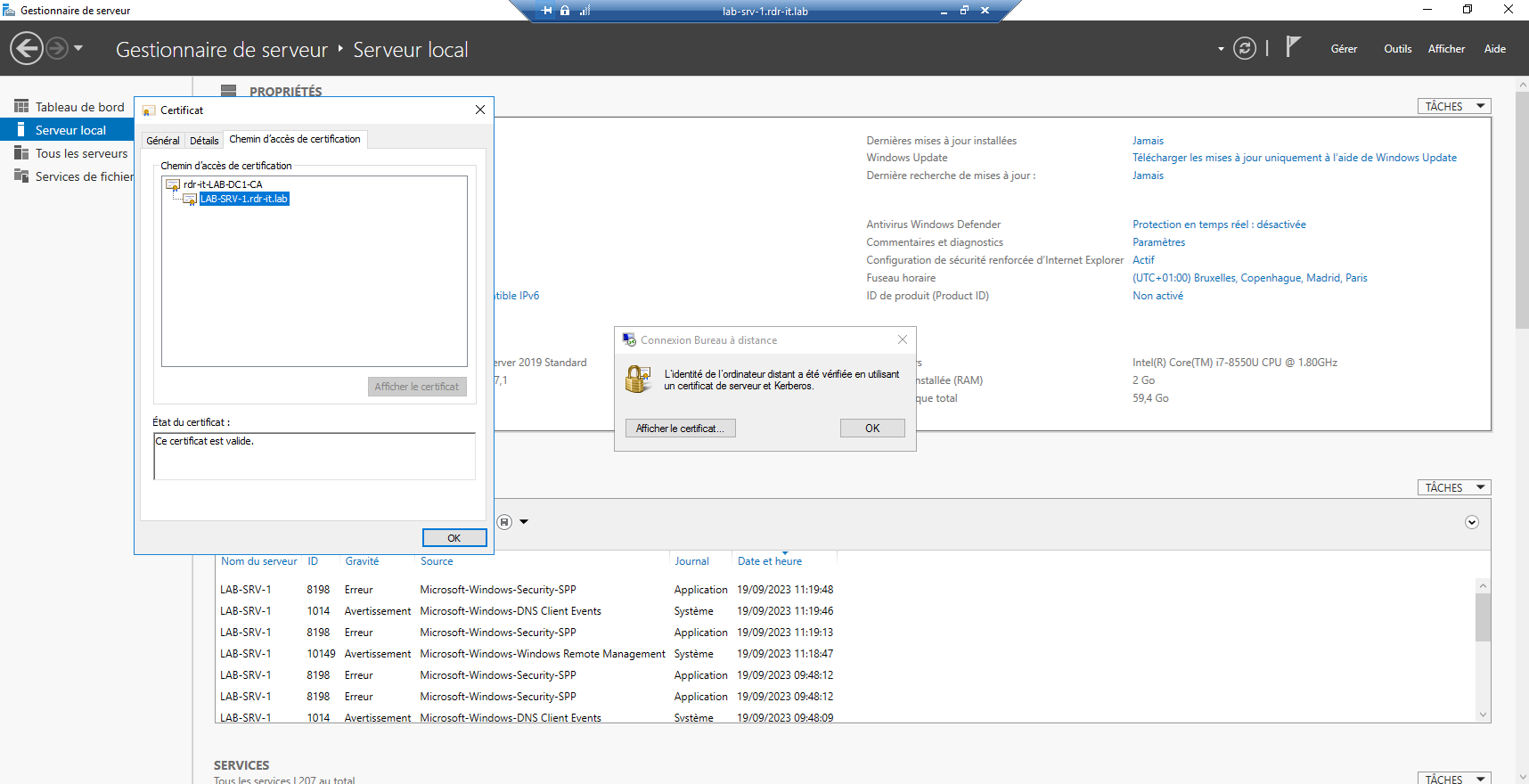Image resolution: width=1529 pixels, height=784 pixels.
Task: Open the Outils menu
Action: click(x=1397, y=49)
